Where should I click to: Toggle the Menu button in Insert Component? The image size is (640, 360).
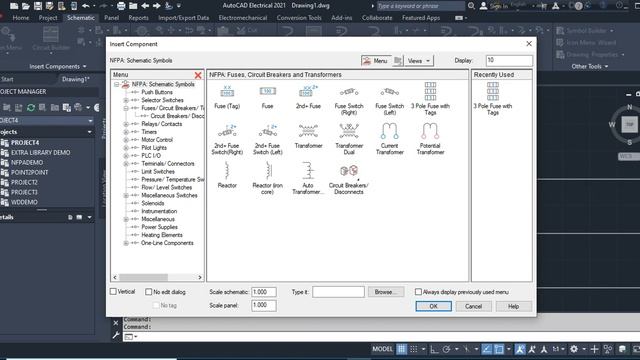pos(376,61)
